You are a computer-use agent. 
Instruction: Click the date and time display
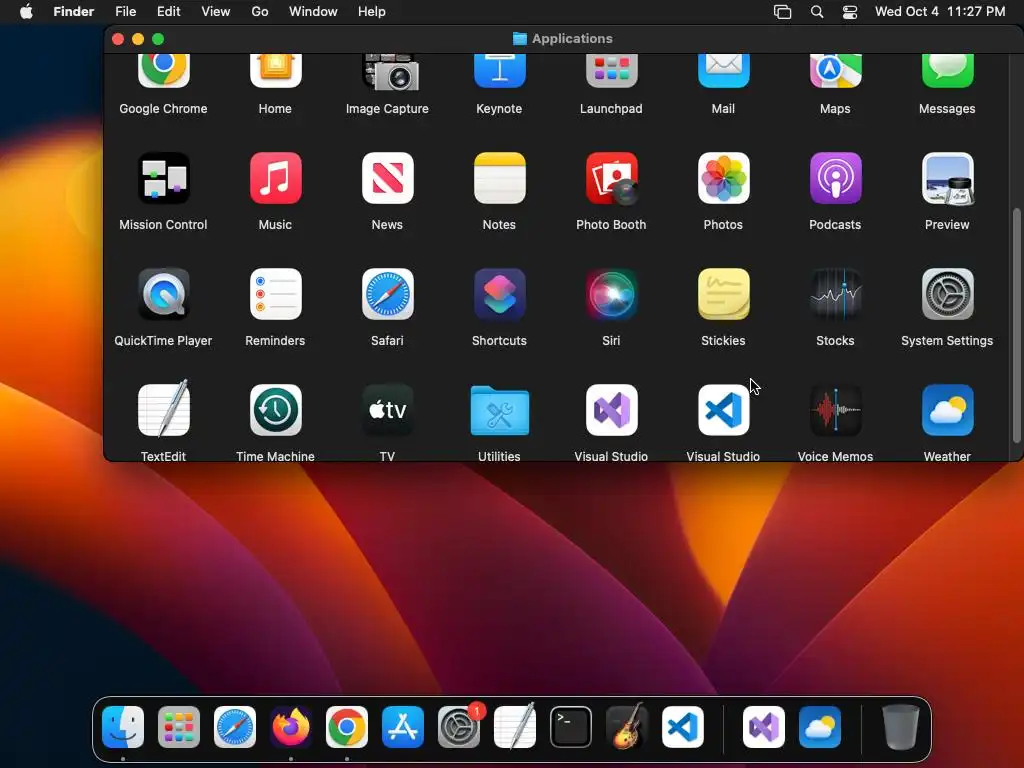[x=940, y=11]
